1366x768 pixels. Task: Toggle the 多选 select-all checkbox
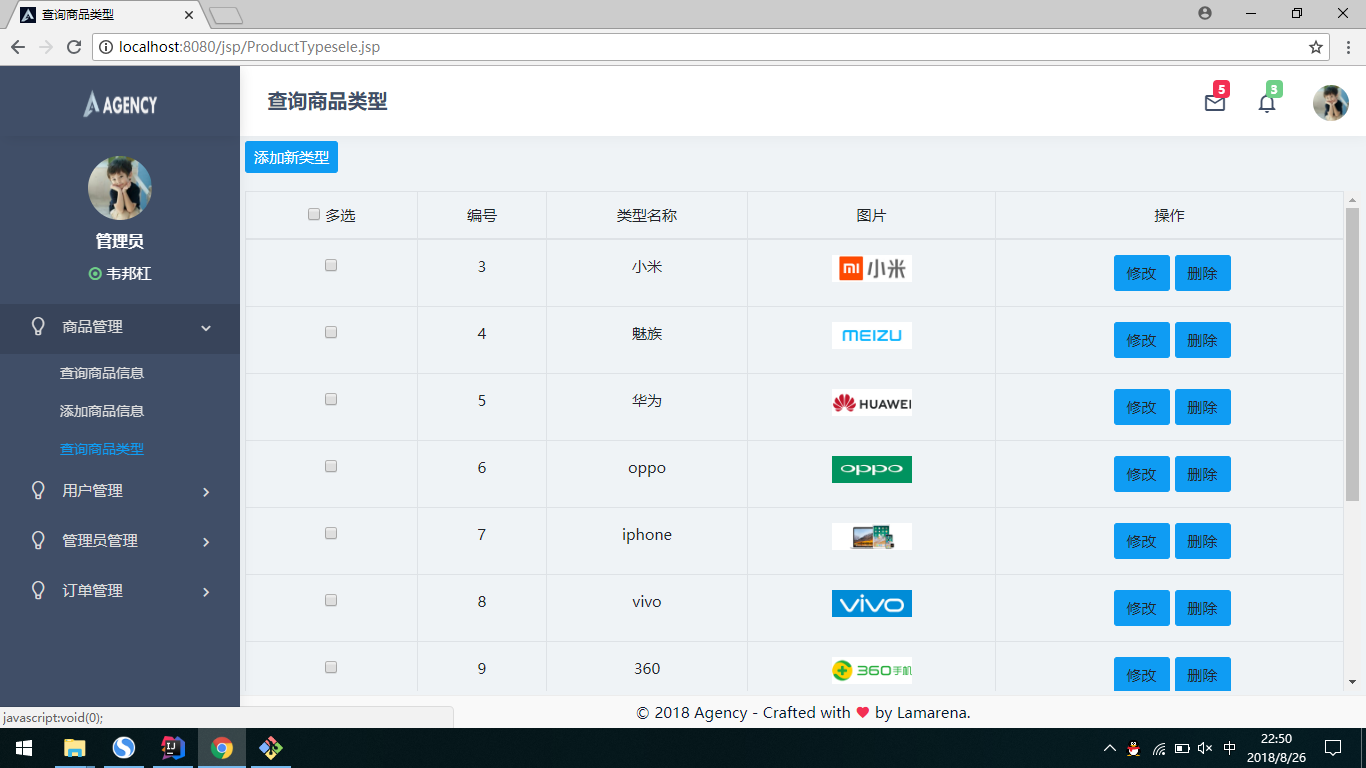pos(314,214)
